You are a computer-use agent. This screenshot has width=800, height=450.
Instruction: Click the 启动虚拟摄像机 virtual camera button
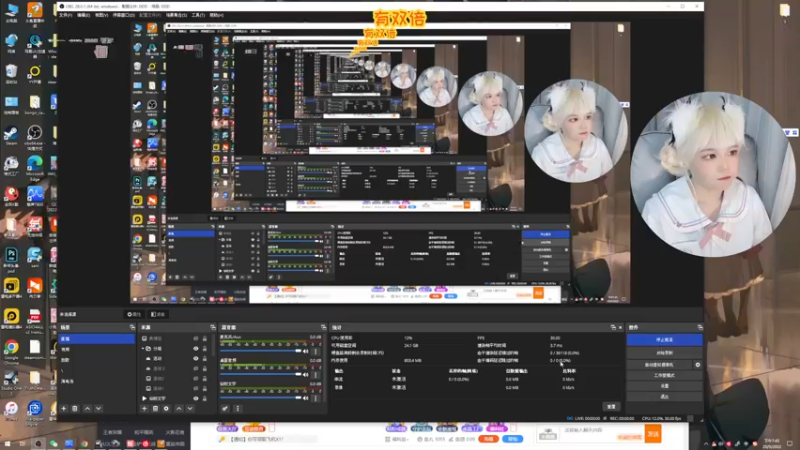click(659, 365)
